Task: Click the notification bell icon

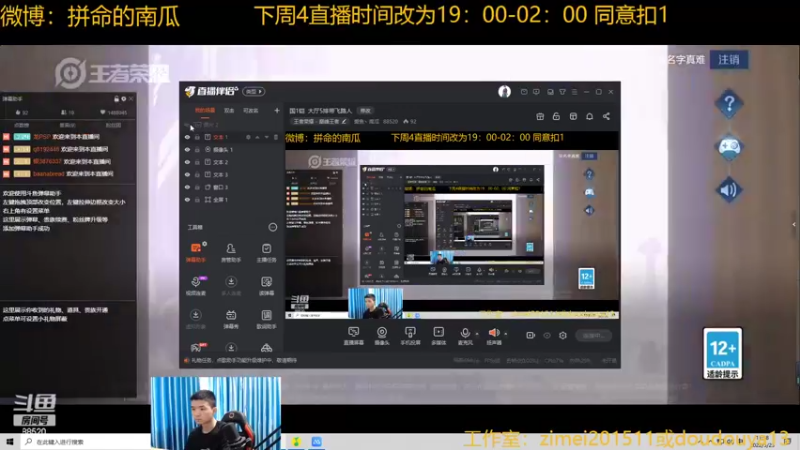Action: click(x=589, y=116)
